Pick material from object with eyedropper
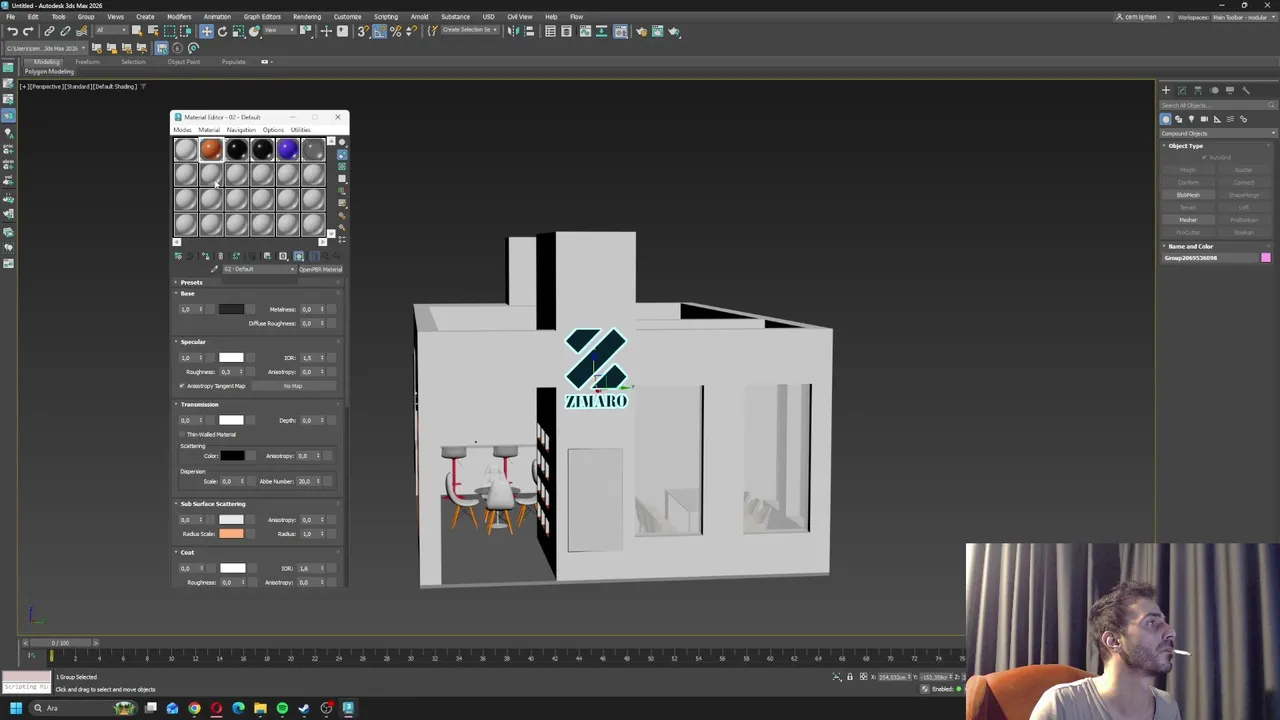Screen dimensions: 1280x720 tap(214, 269)
